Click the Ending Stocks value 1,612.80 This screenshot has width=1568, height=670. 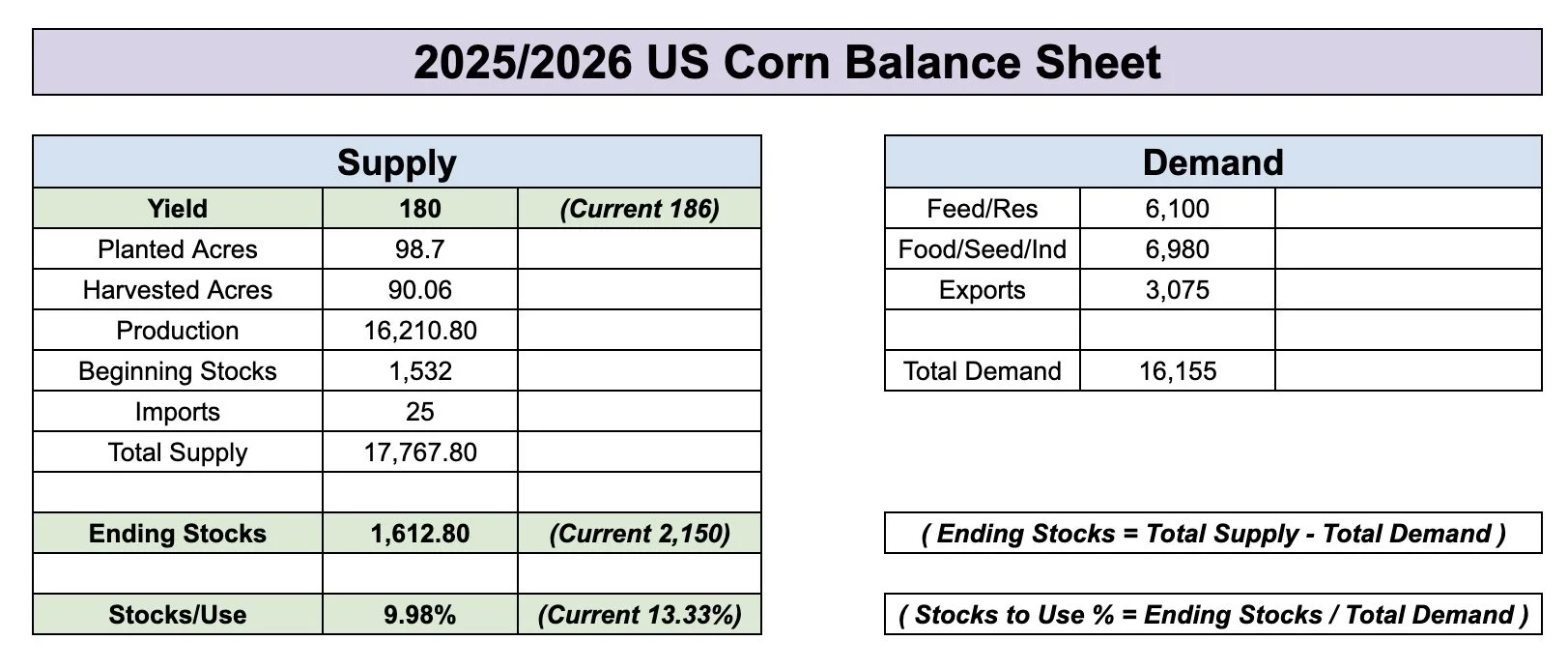[x=420, y=533]
